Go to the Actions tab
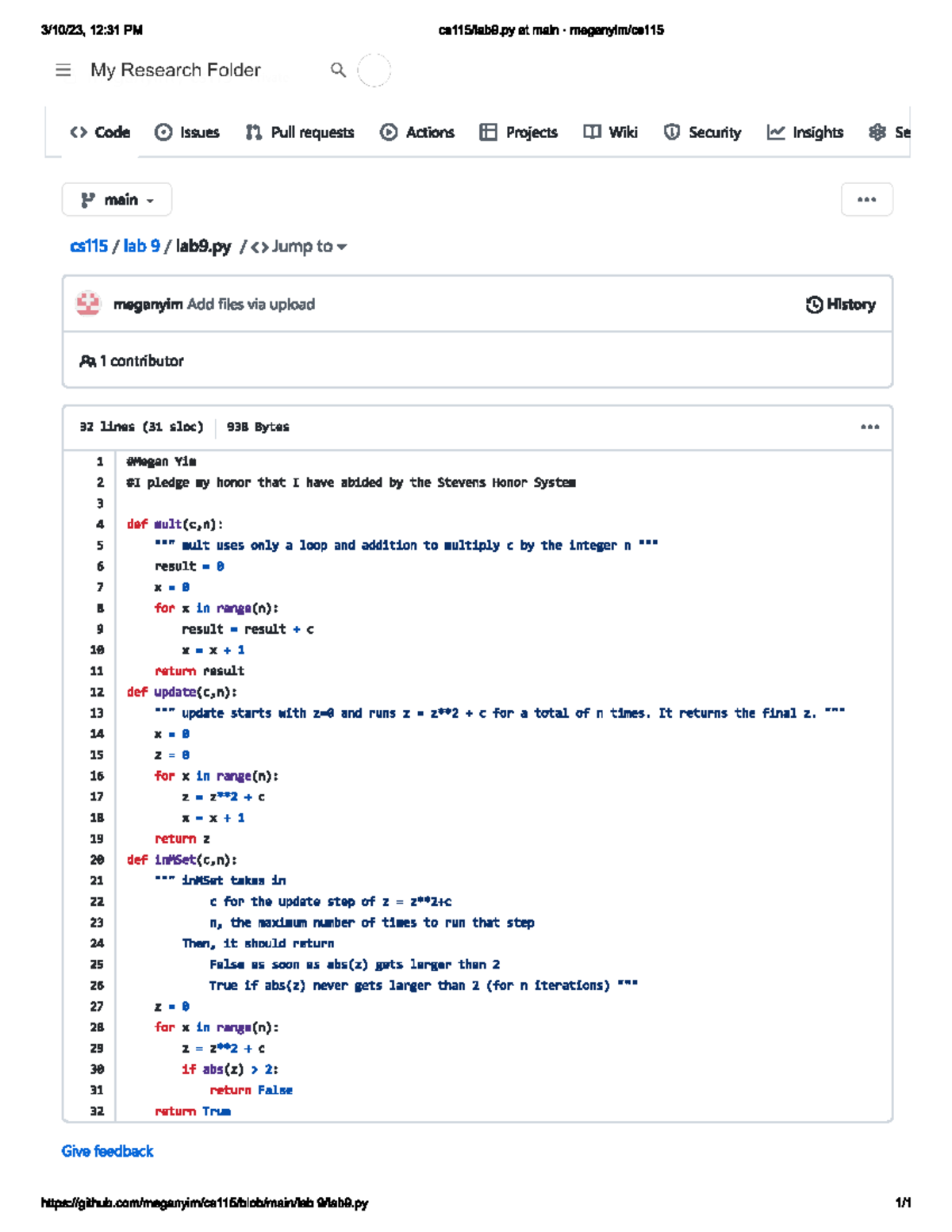Screen dimensions: 952x1232 417,132
